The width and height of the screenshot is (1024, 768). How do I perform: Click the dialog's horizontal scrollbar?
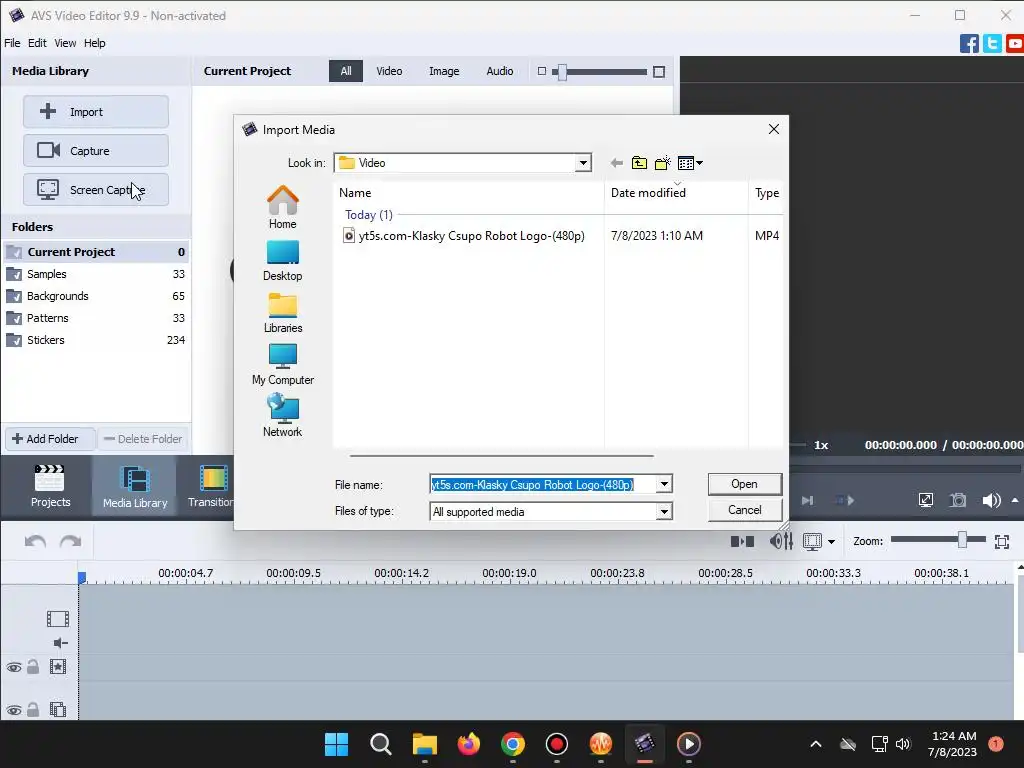[x=502, y=455]
